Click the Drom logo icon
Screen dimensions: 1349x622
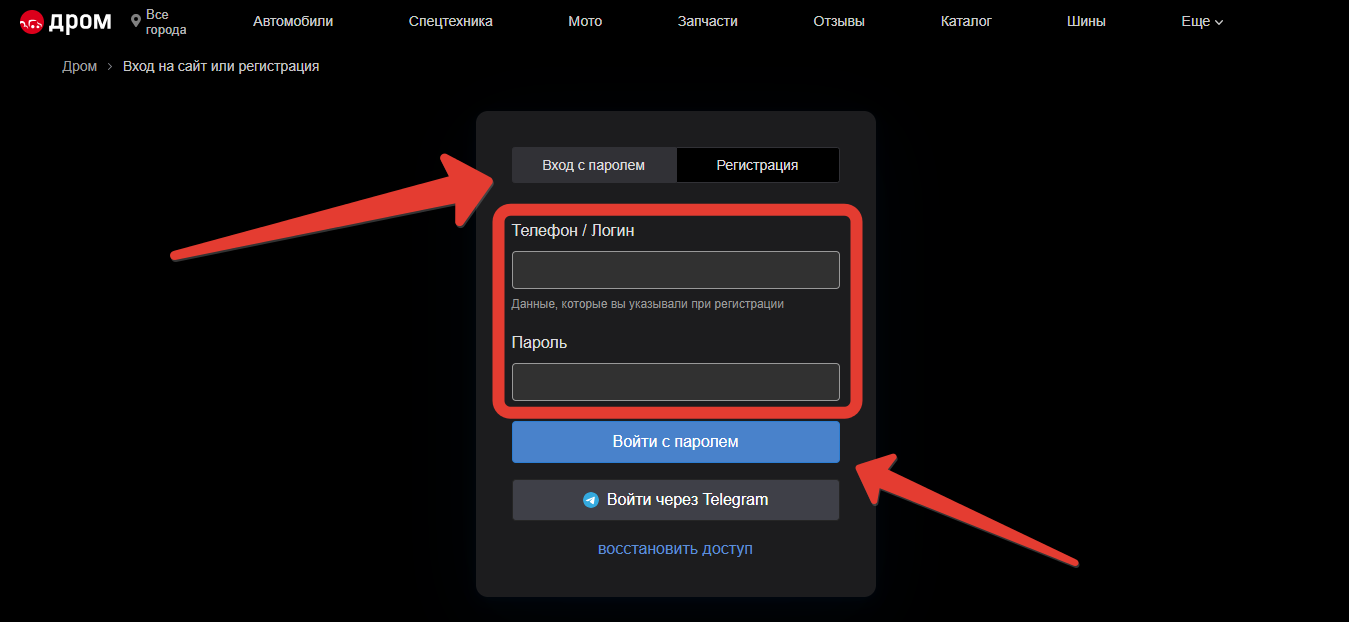[x=32, y=22]
